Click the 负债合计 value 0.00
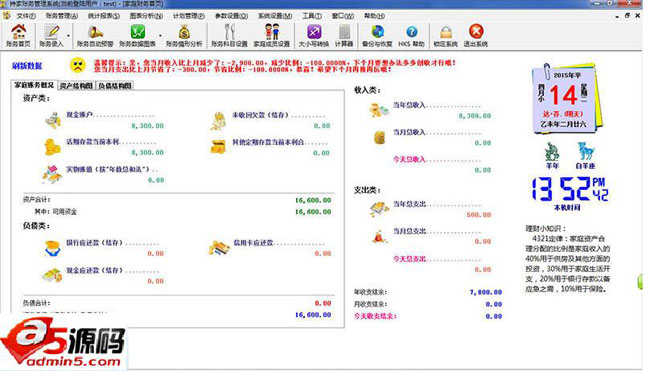This screenshot has height=371, width=650. point(323,303)
